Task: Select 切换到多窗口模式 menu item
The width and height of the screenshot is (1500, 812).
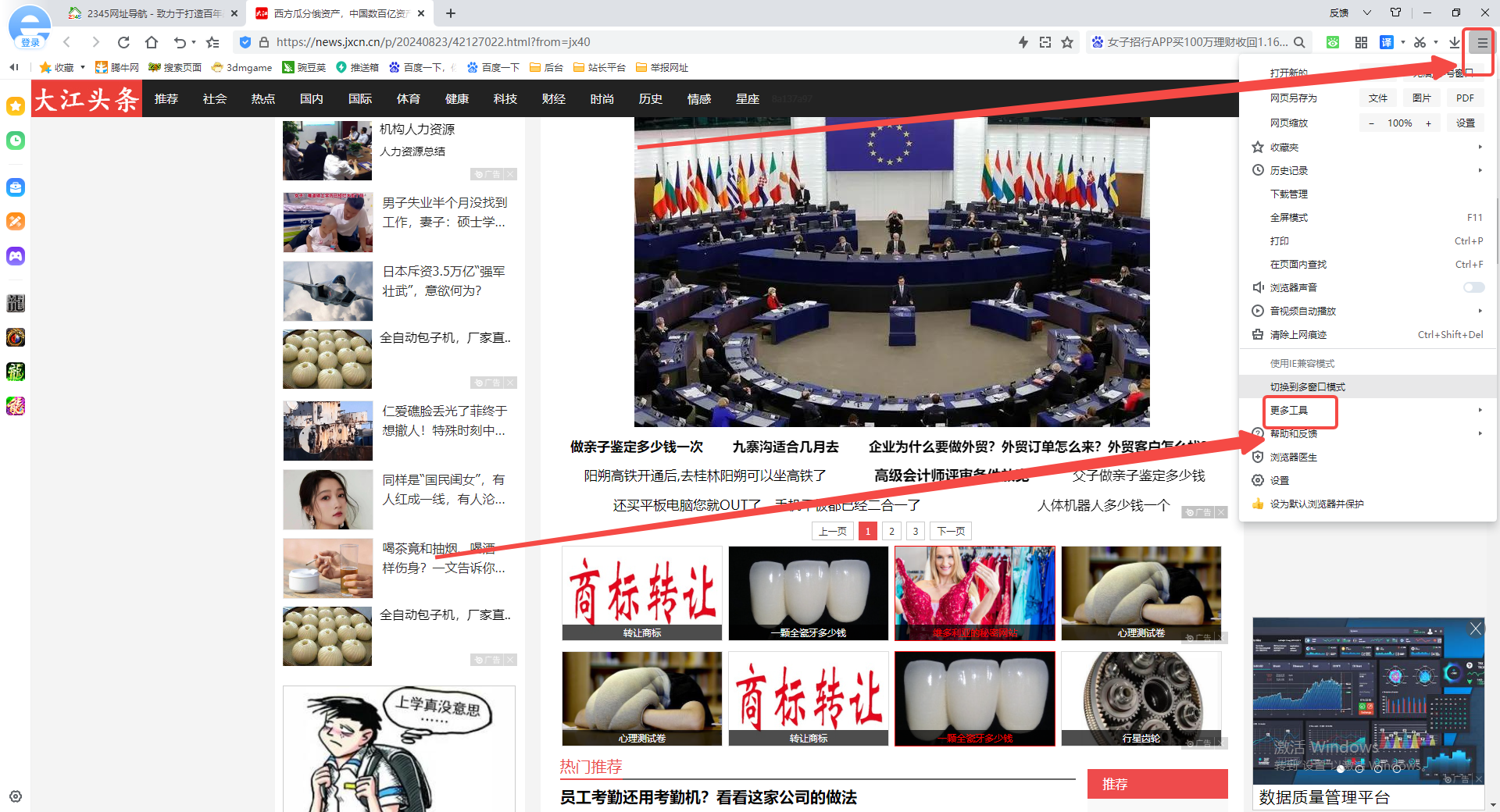Action: [x=1368, y=386]
